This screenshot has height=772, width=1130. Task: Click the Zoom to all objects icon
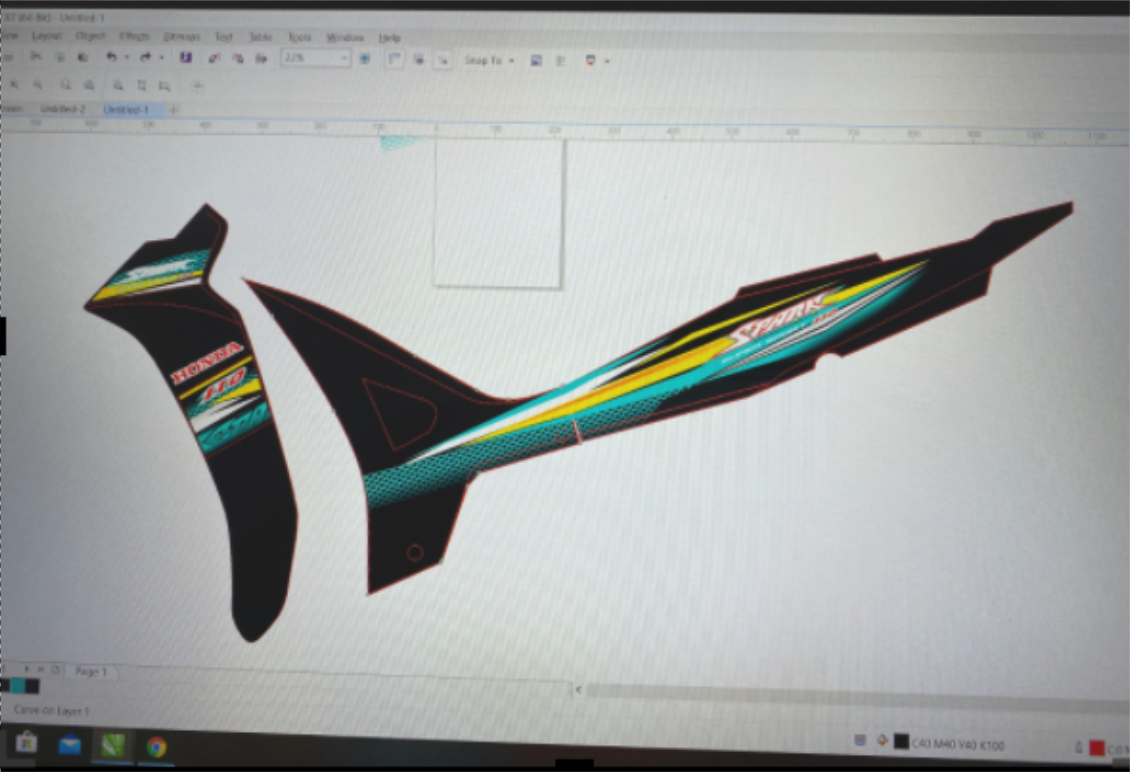click(x=89, y=85)
